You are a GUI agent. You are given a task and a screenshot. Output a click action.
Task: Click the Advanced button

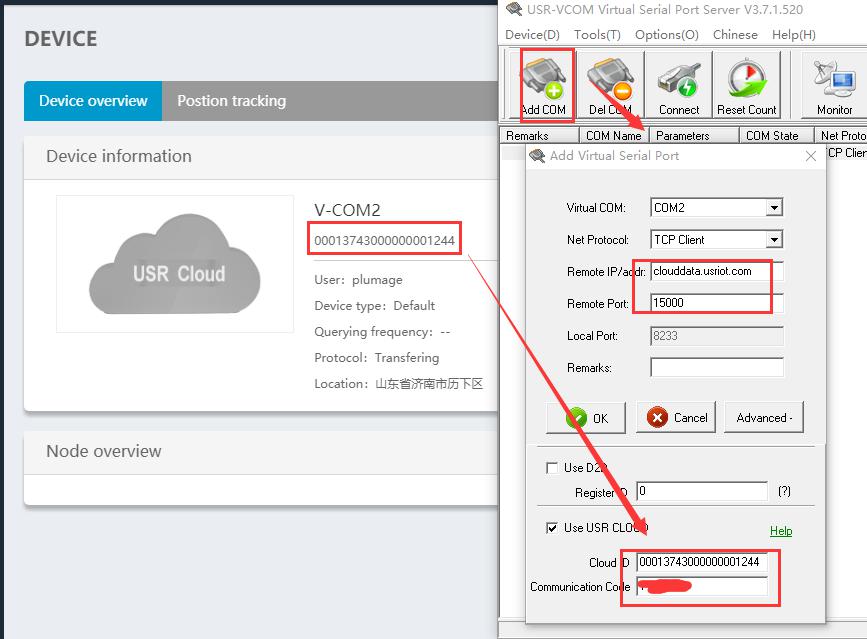[764, 418]
